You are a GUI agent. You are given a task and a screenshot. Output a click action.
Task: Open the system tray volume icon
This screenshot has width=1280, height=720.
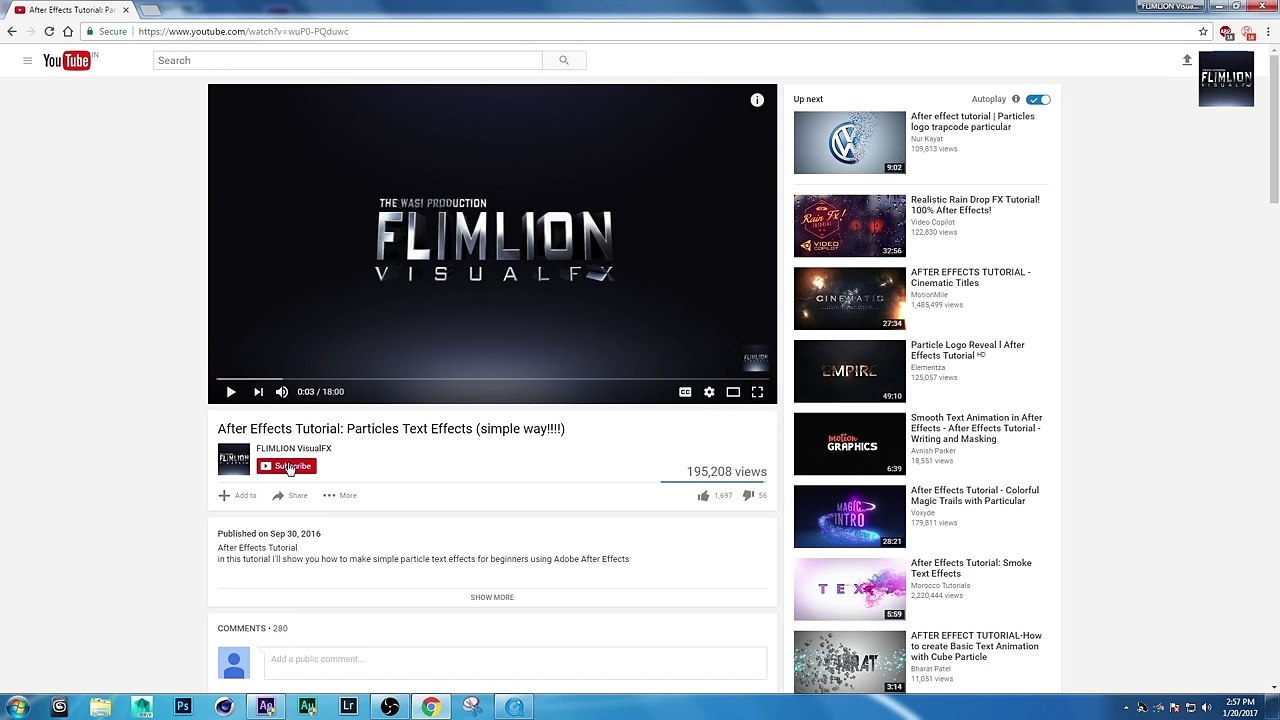click(1206, 707)
